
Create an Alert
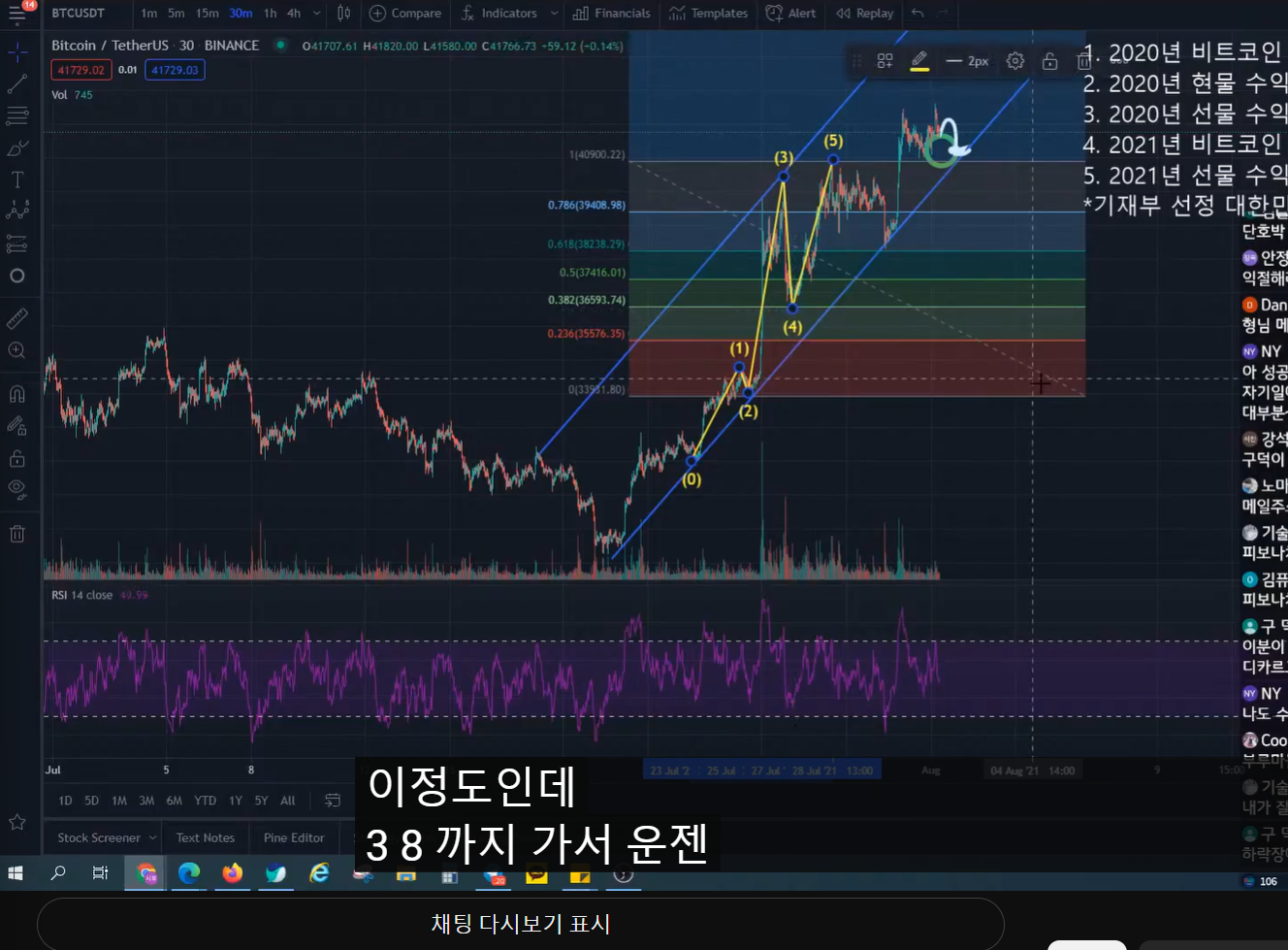(791, 13)
